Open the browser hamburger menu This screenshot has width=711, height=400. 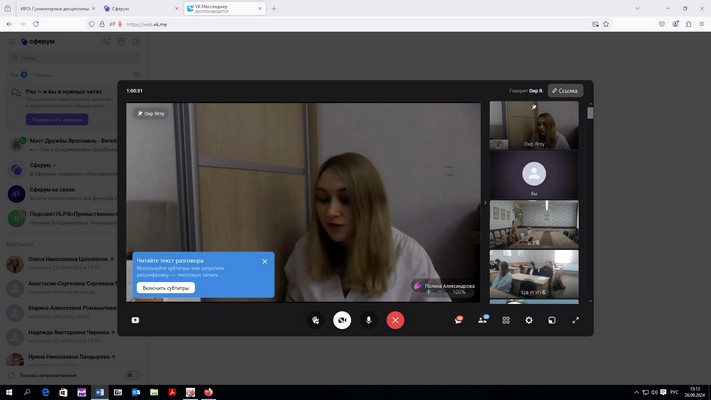701,24
